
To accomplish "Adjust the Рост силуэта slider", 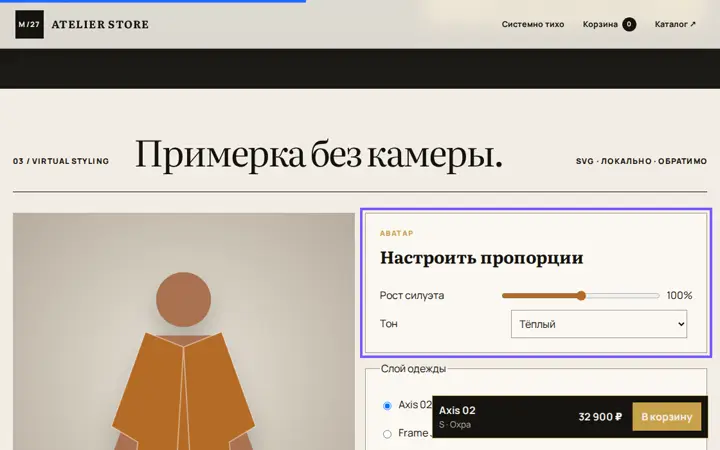I will pyautogui.click(x=580, y=296).
